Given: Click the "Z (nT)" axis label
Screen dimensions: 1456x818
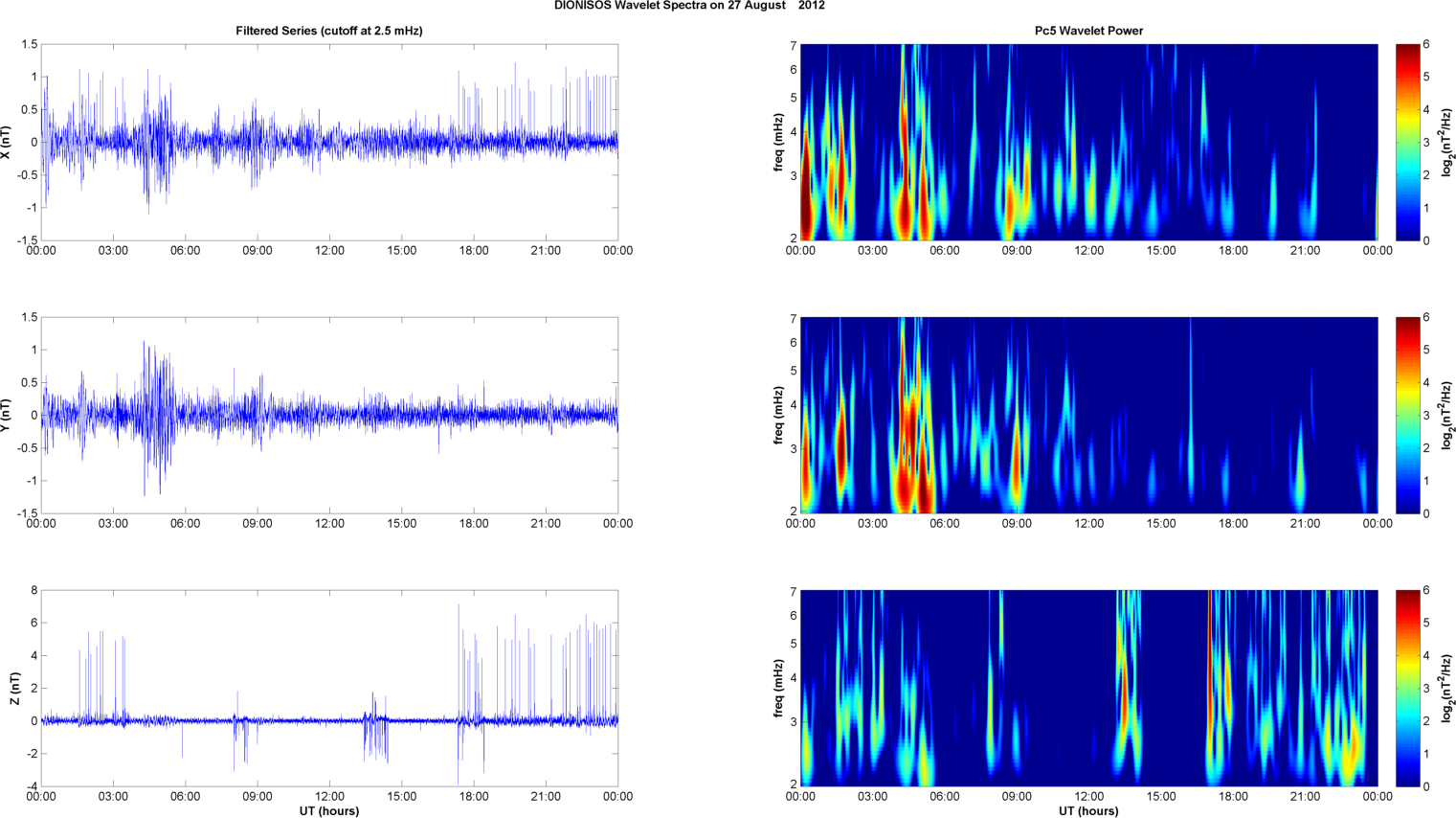Looking at the screenshot, I should pyautogui.click(x=14, y=689).
